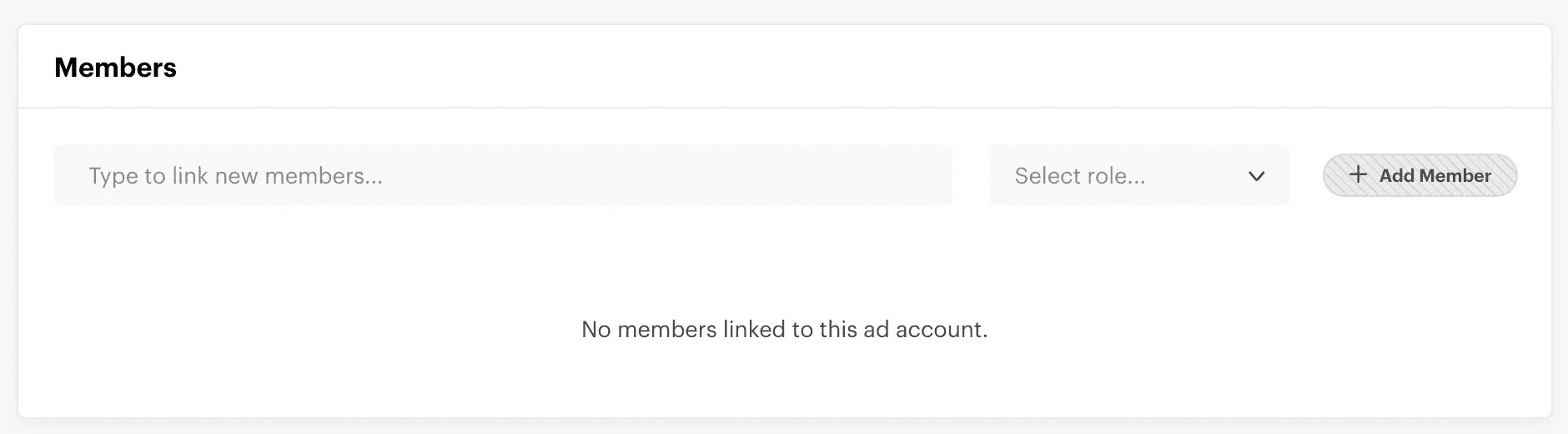The height and width of the screenshot is (434, 1568).
Task: Select the empty-state text in Members panel
Action: coord(784,330)
